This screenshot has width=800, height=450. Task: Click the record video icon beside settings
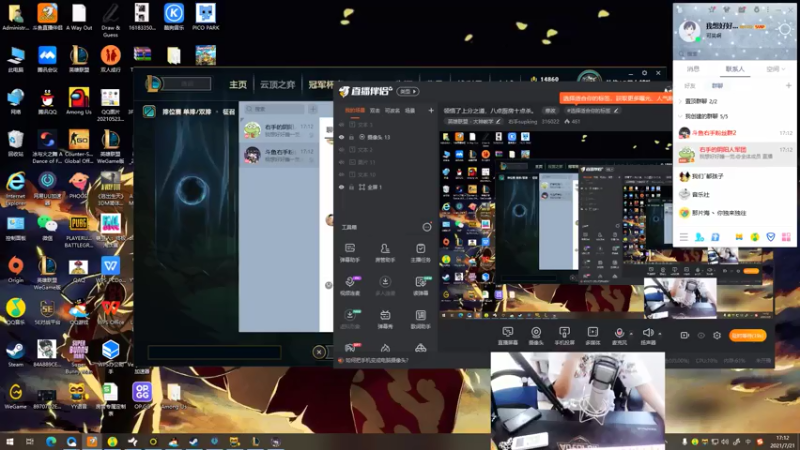[685, 335]
